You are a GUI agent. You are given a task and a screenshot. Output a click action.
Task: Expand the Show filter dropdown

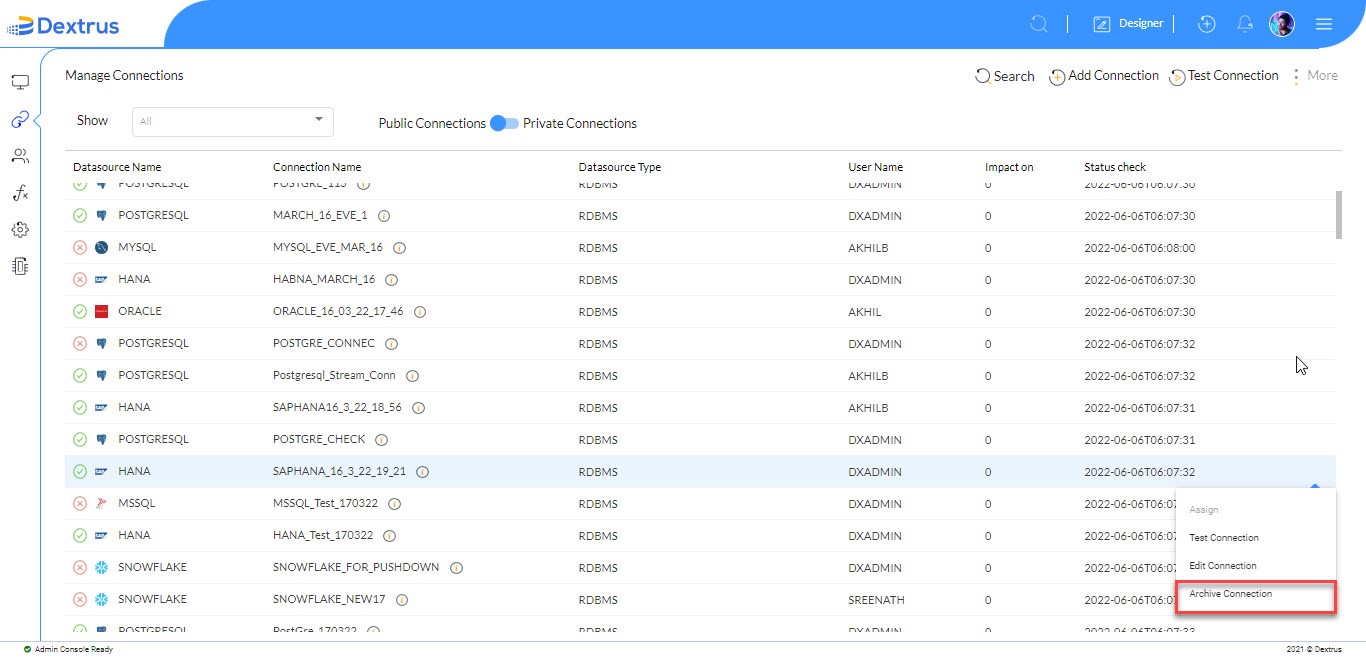233,121
